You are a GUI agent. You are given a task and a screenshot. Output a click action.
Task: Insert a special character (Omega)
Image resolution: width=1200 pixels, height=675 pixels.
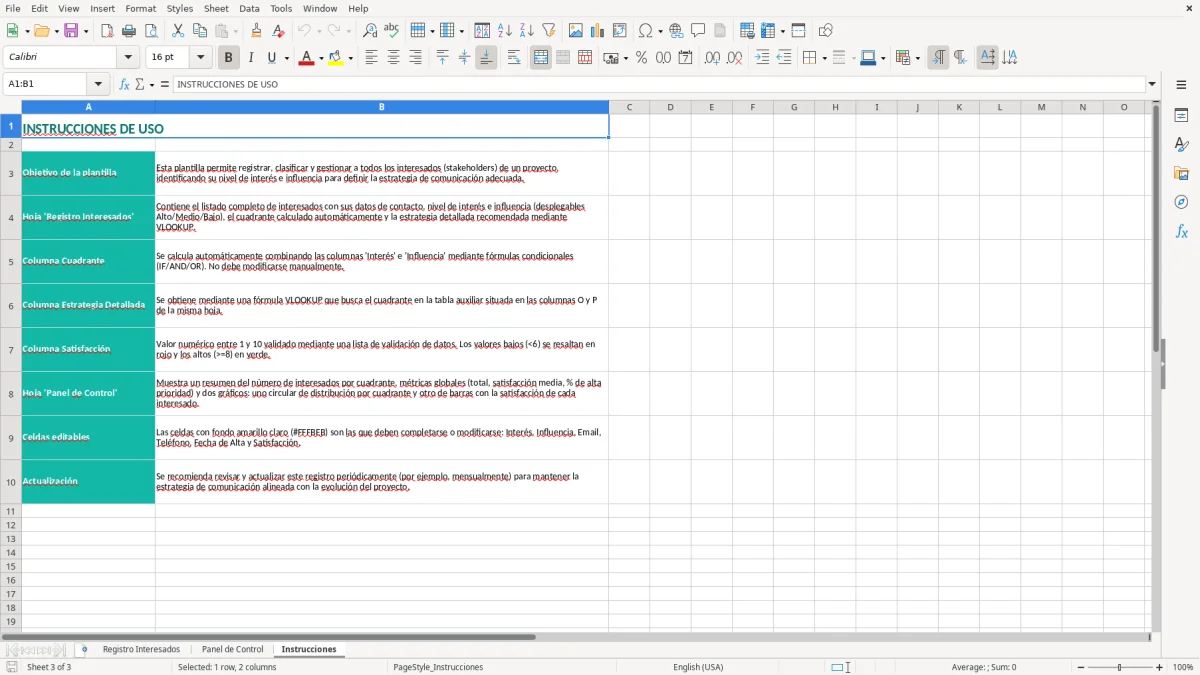(645, 31)
